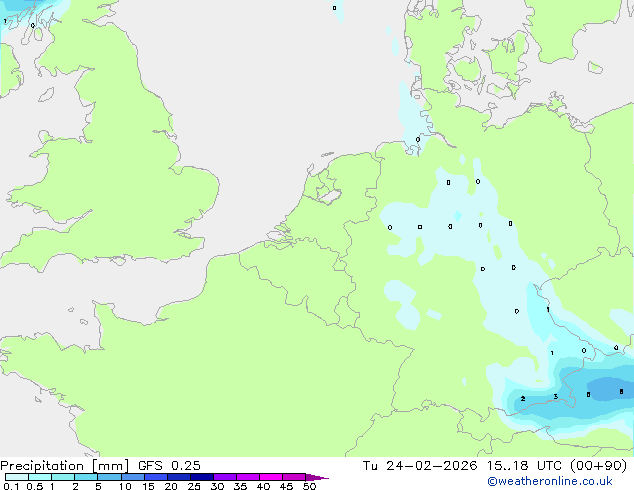Click the "Precipitation [mm]" title text
This screenshot has height=490, width=634.
65,466
